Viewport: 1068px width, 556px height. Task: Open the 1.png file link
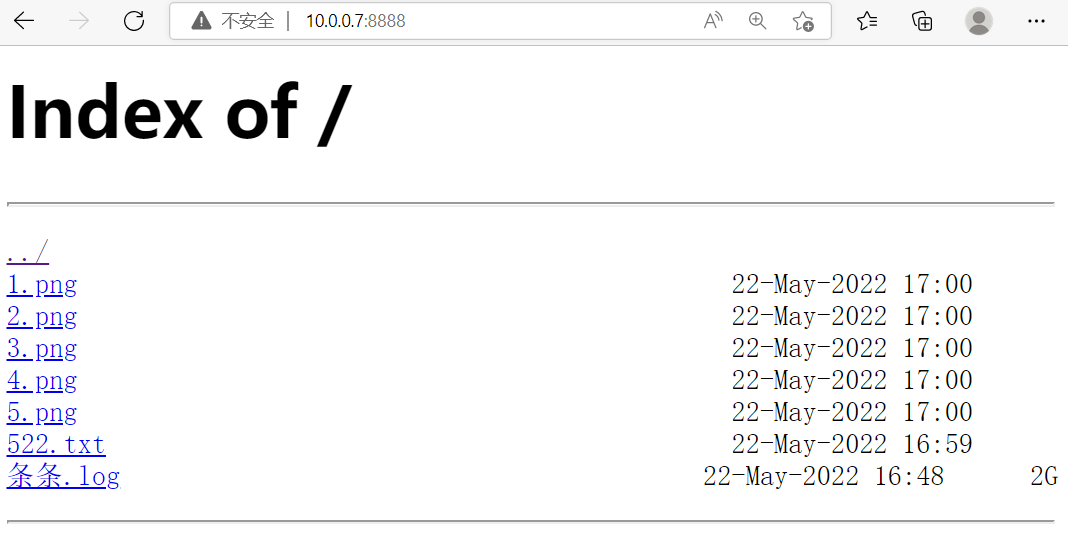tap(41, 285)
